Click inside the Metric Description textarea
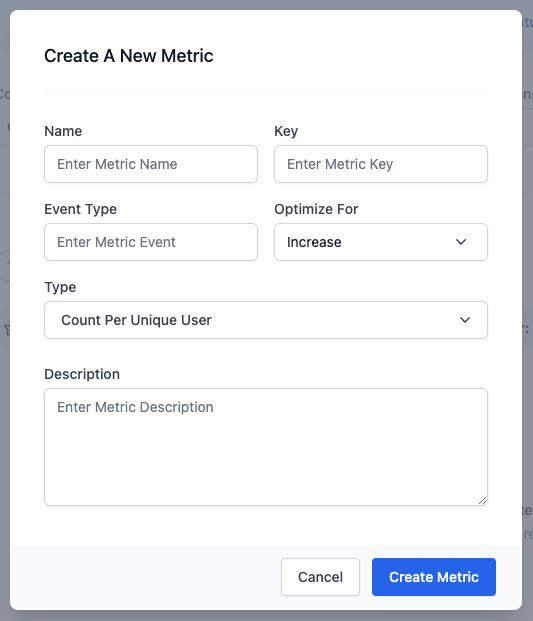 coord(266,447)
